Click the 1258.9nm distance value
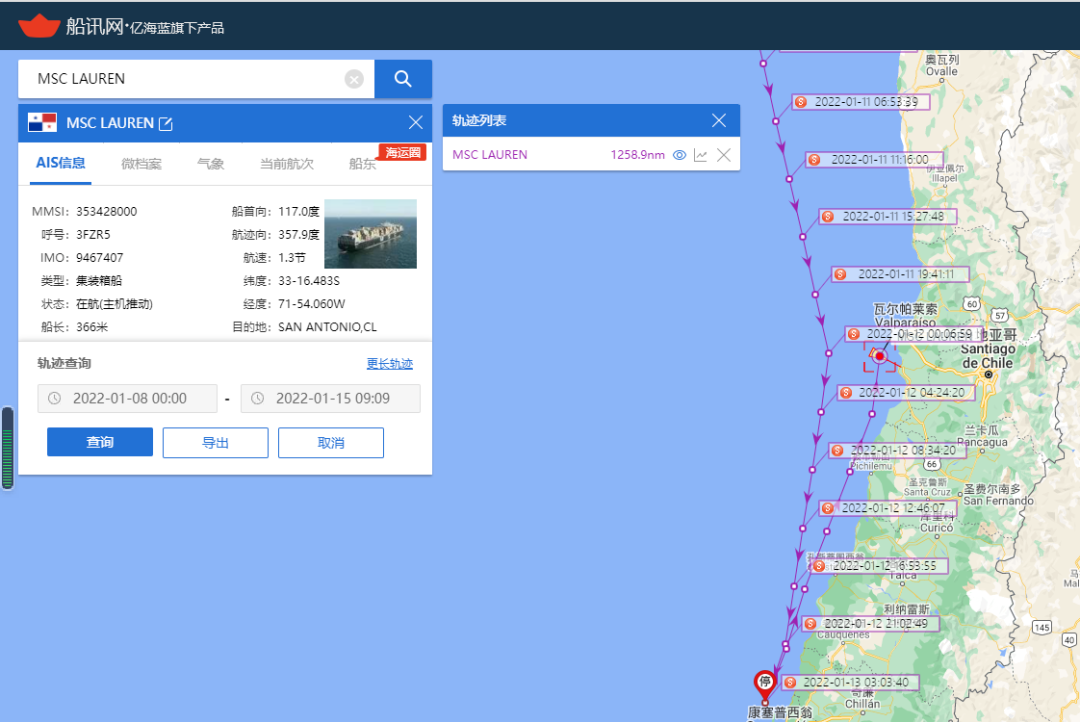This screenshot has width=1080, height=722. pyautogui.click(x=638, y=155)
